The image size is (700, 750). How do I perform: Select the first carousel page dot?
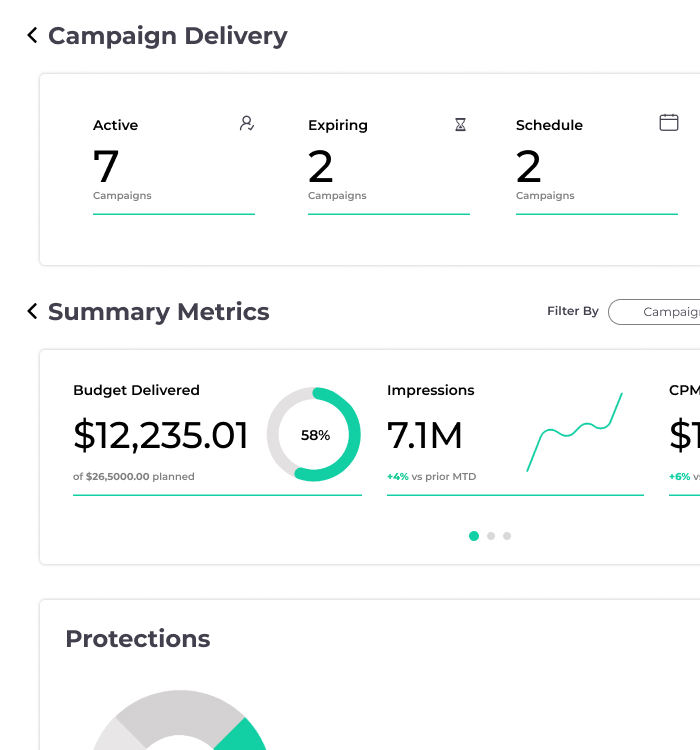(x=474, y=536)
